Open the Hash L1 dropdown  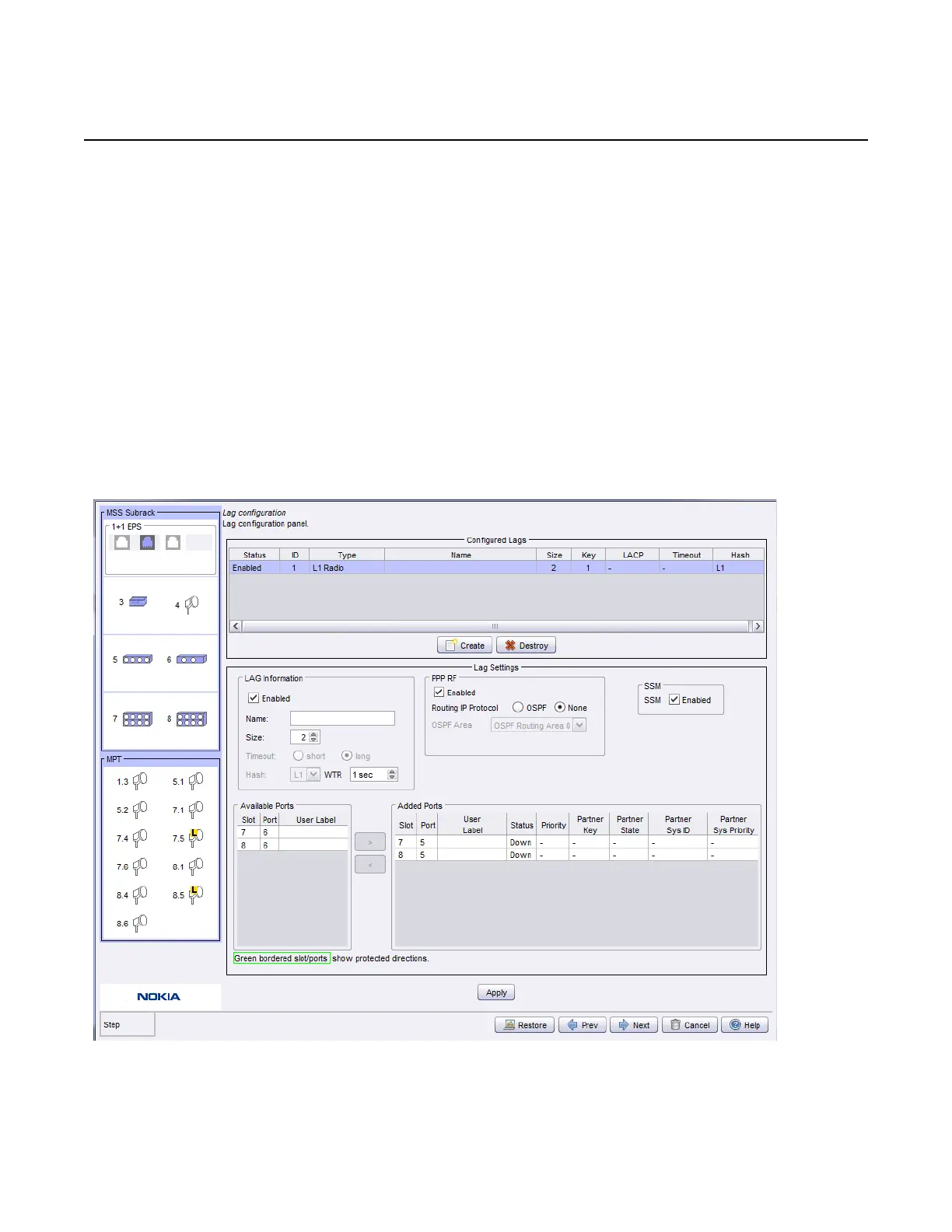pos(305,775)
